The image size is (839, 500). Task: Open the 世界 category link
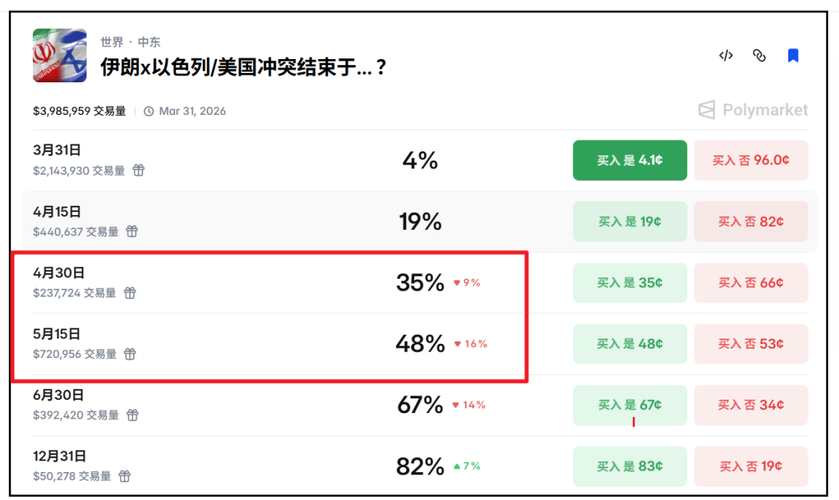[x=112, y=42]
